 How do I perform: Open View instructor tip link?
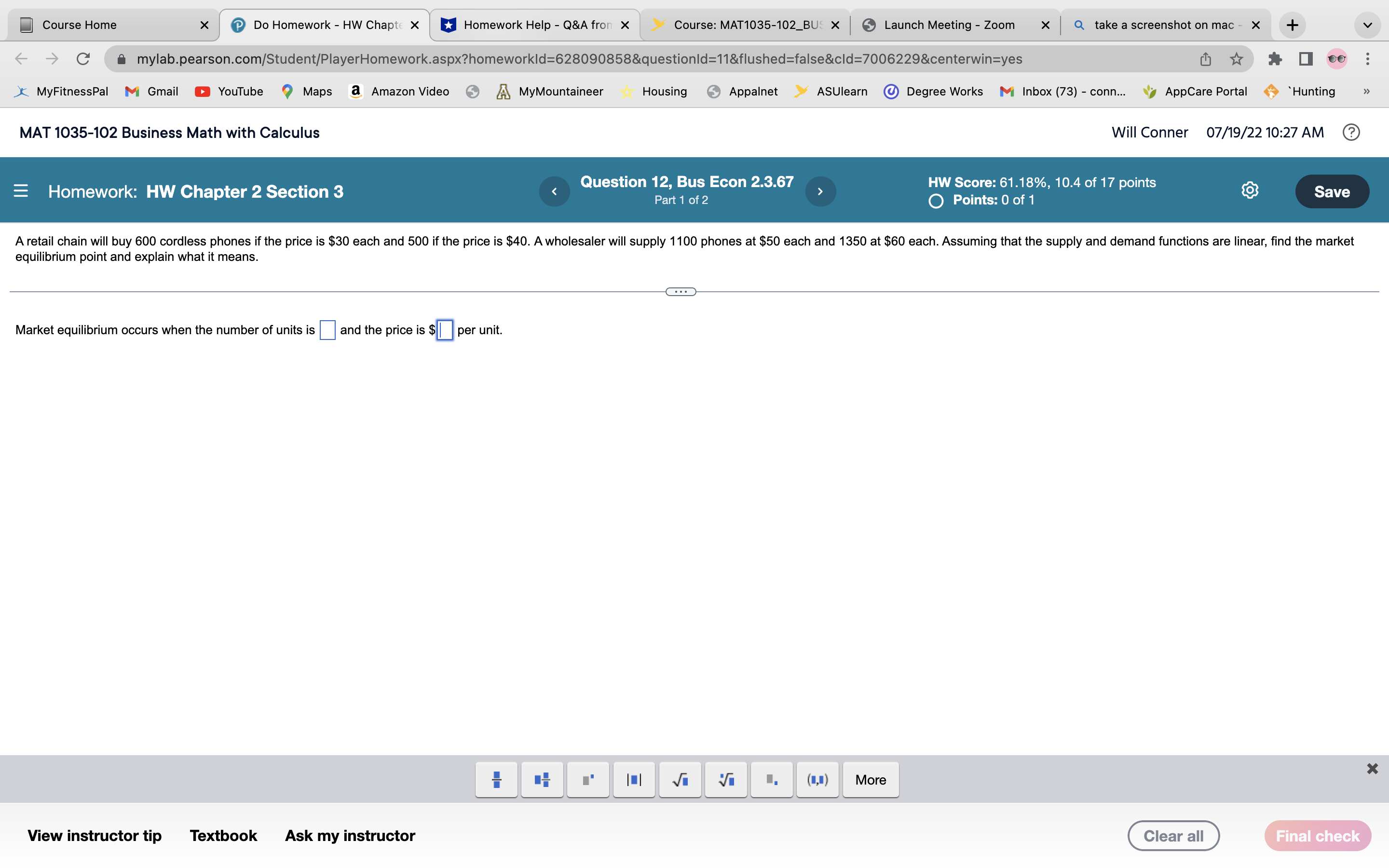[94, 835]
